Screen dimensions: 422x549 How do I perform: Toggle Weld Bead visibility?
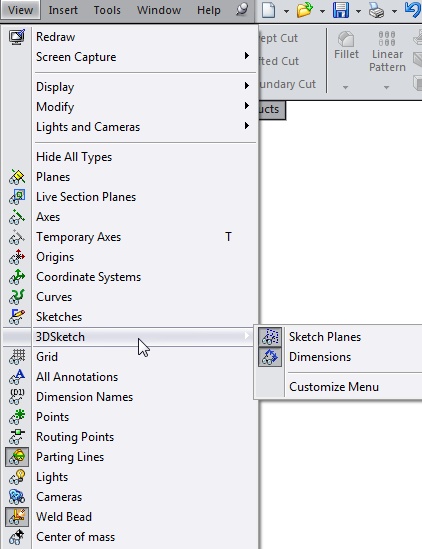click(17, 517)
